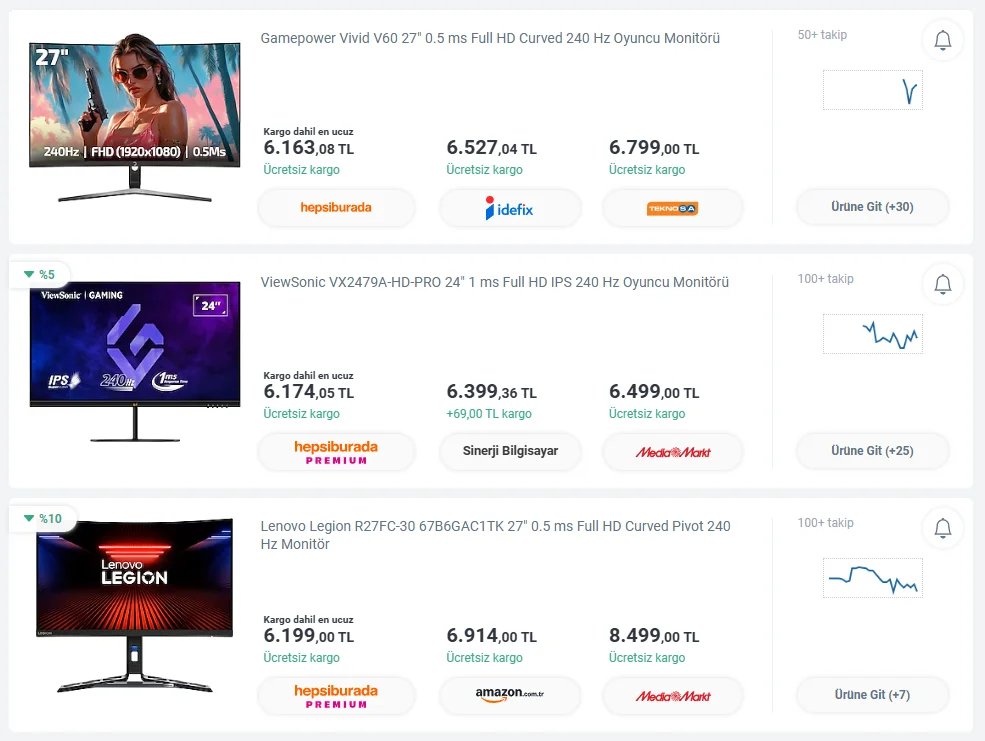Open the hepsiburada offer for Gamepower monitor
The width and height of the screenshot is (985, 741).
[x=336, y=208]
